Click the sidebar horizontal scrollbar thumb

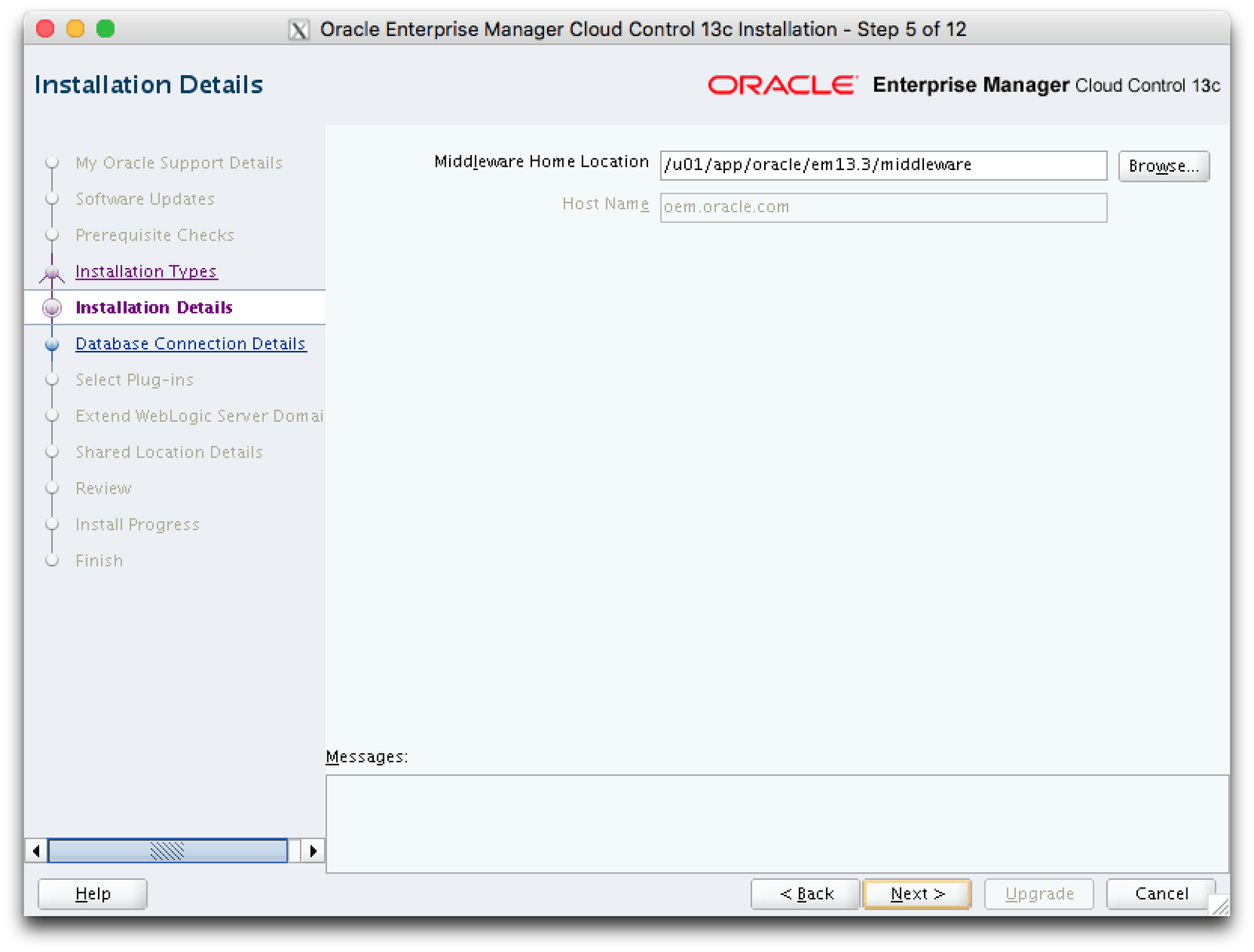tap(167, 850)
